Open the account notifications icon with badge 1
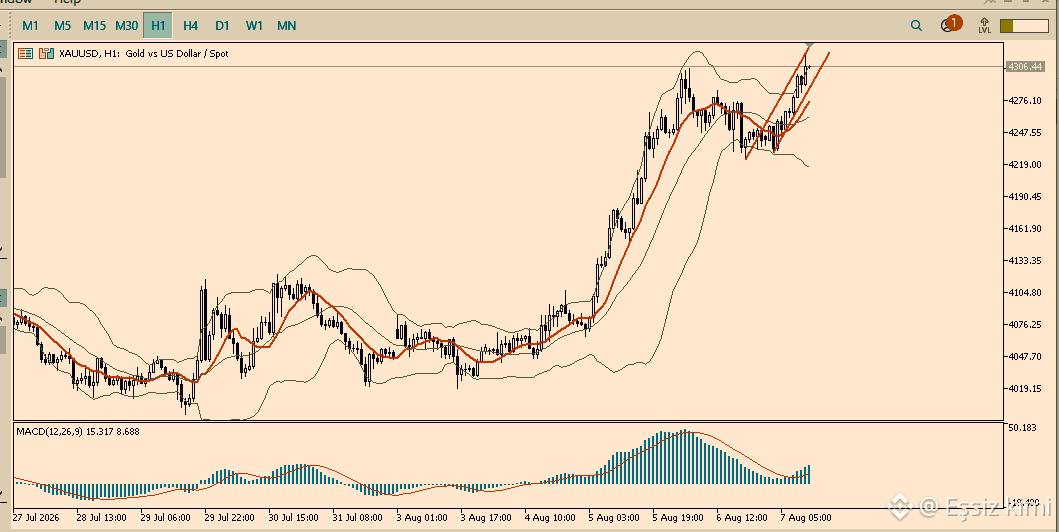Screen dimensions: 1059x532 click(950, 24)
